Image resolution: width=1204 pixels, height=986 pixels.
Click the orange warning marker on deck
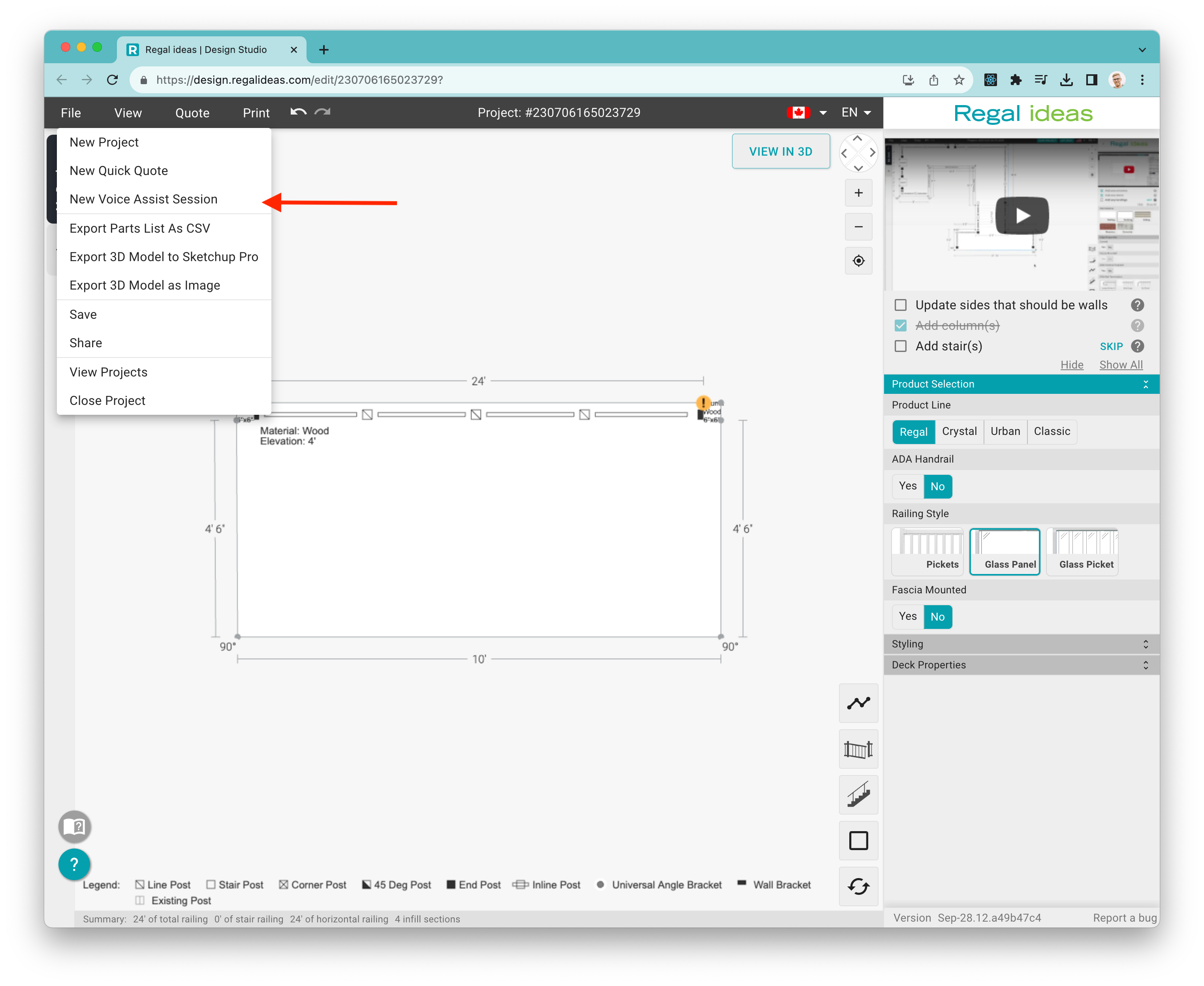click(x=703, y=403)
